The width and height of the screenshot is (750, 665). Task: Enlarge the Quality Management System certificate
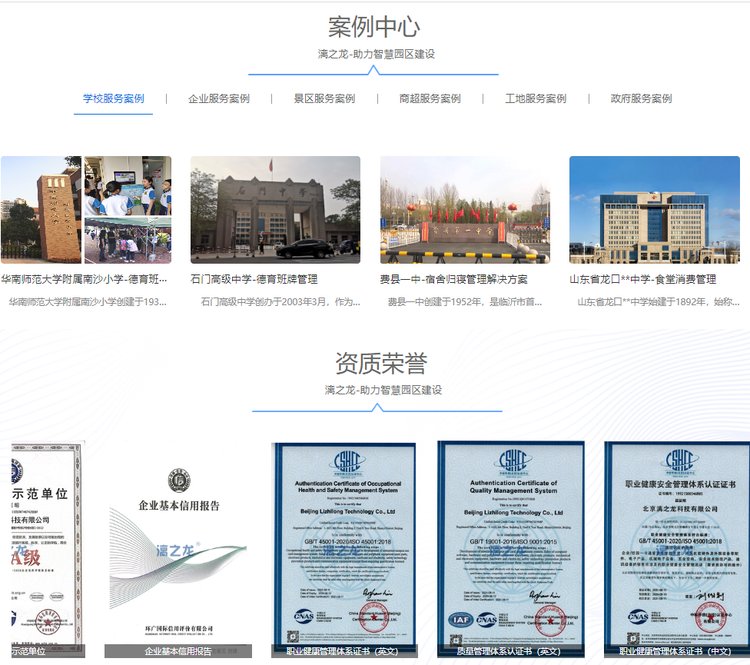pos(510,543)
